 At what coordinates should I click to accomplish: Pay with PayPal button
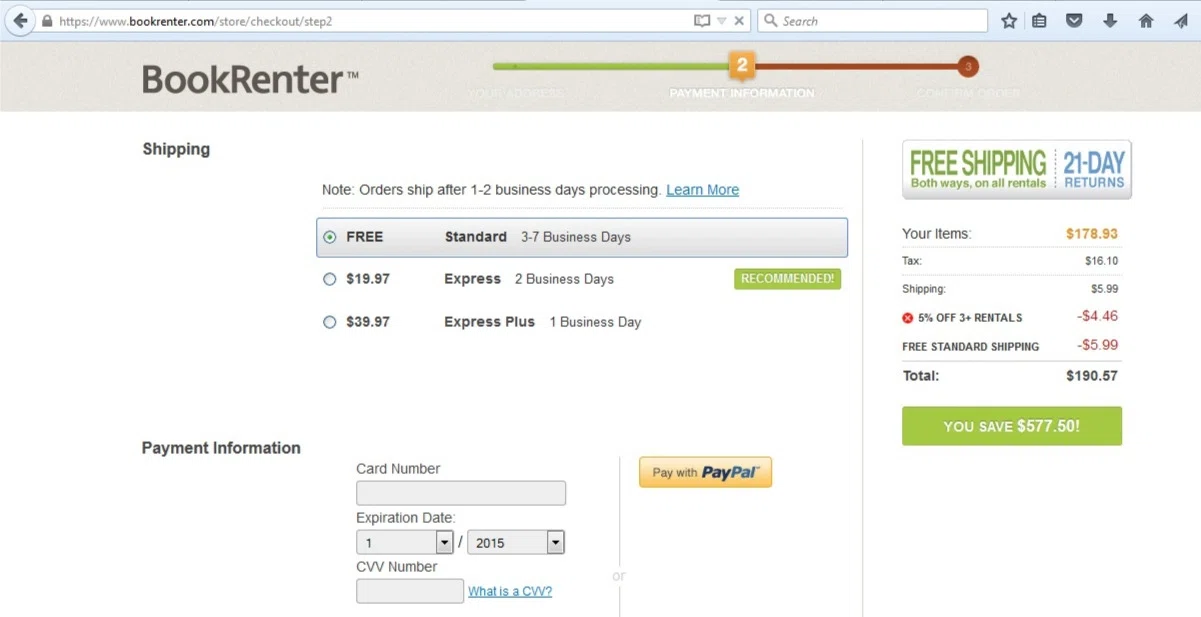tap(706, 472)
